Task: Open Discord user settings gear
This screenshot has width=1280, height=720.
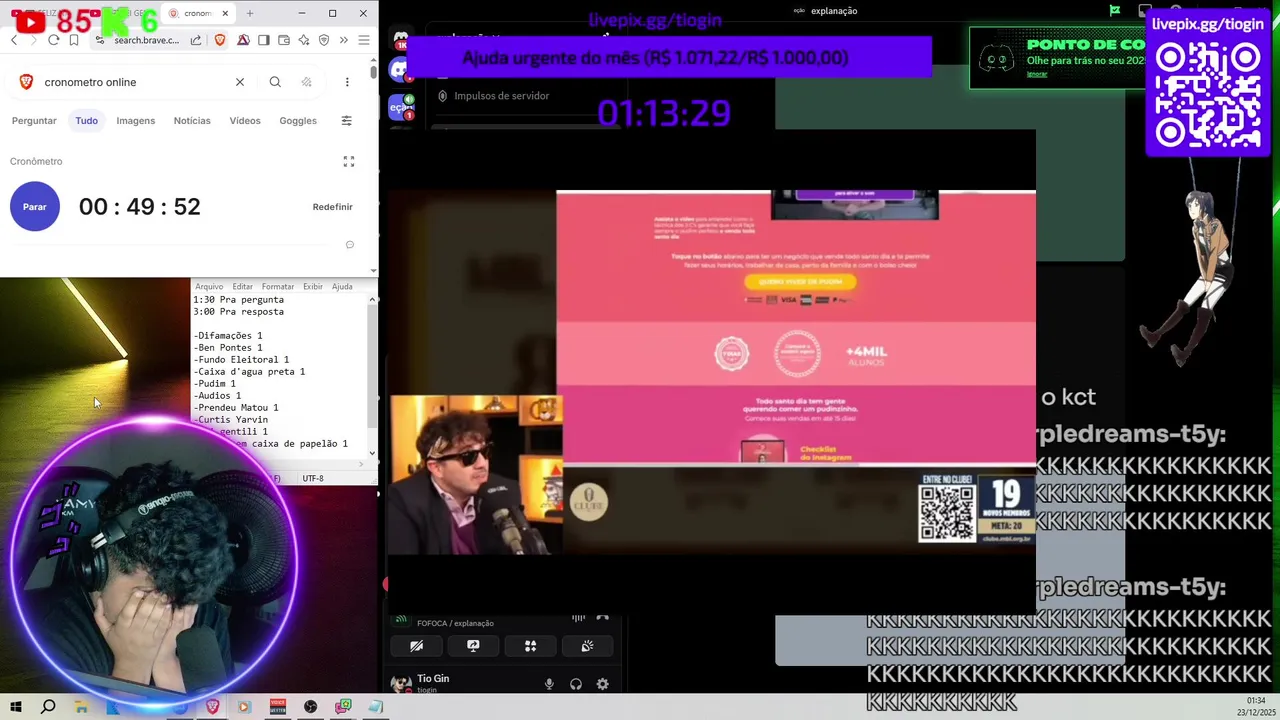Action: point(602,684)
